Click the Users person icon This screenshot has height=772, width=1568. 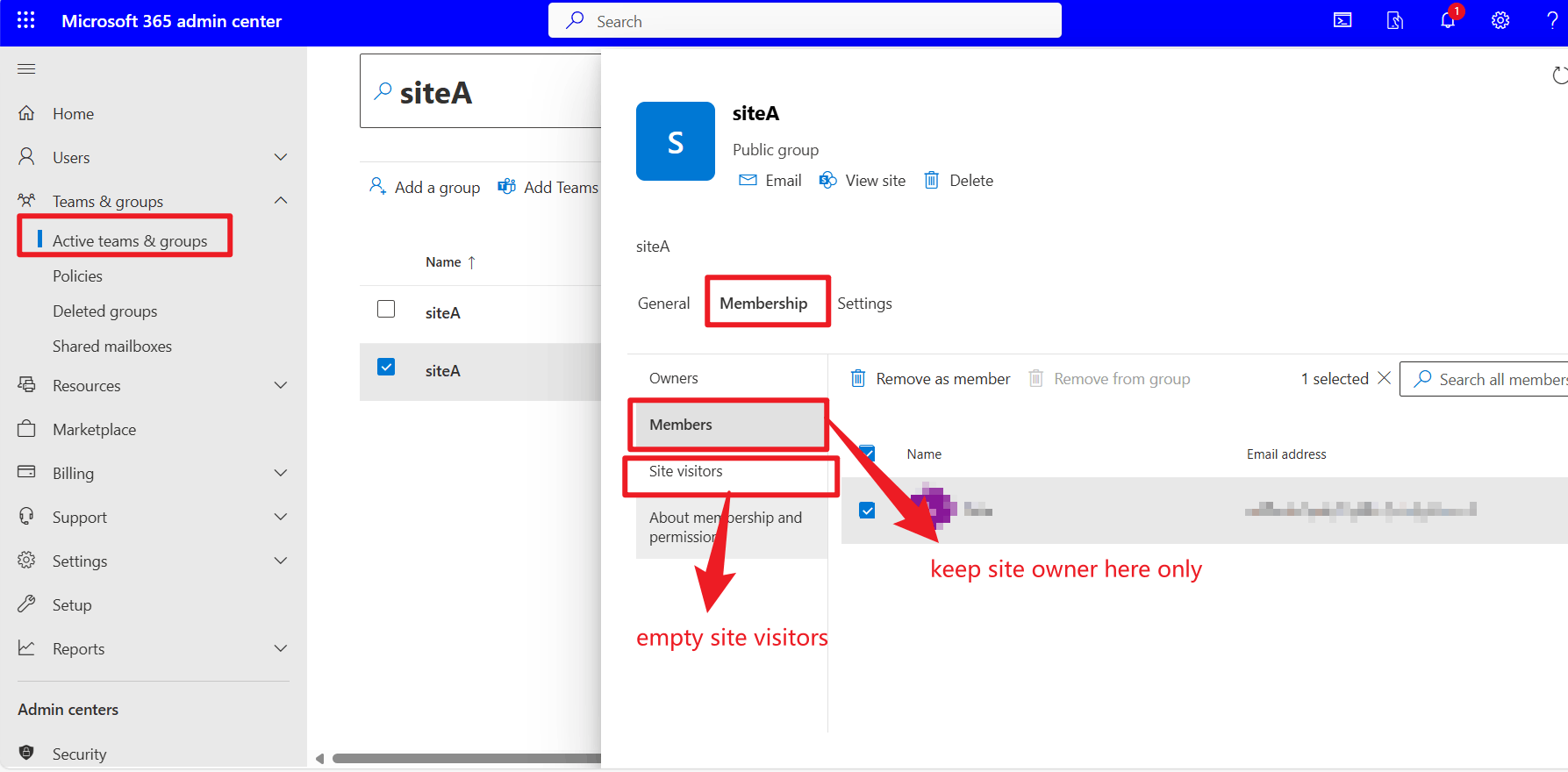tap(26, 156)
